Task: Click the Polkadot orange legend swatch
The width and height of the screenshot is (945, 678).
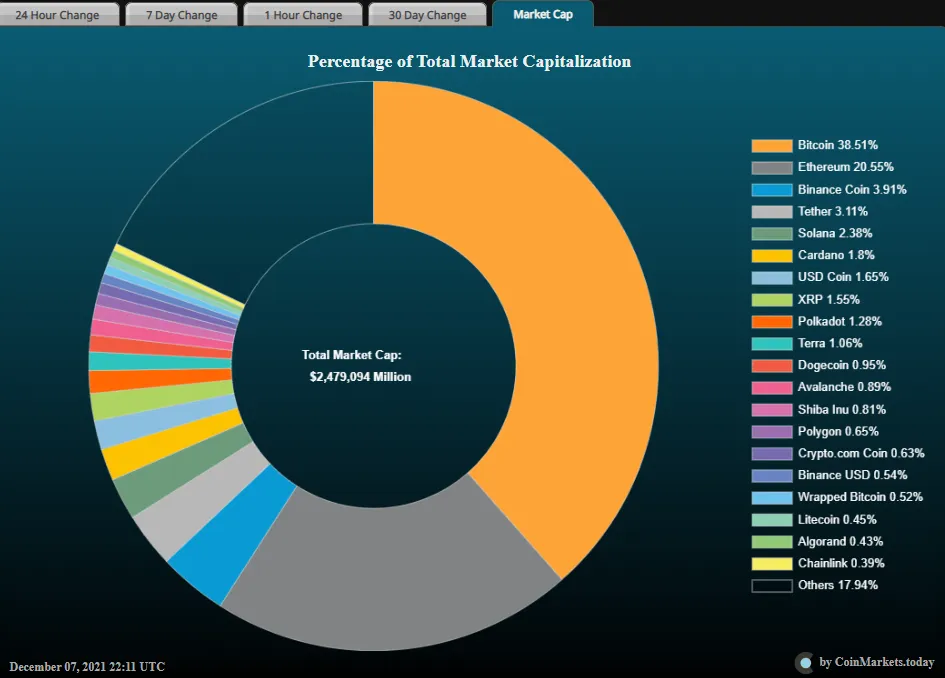Action: [x=771, y=322]
